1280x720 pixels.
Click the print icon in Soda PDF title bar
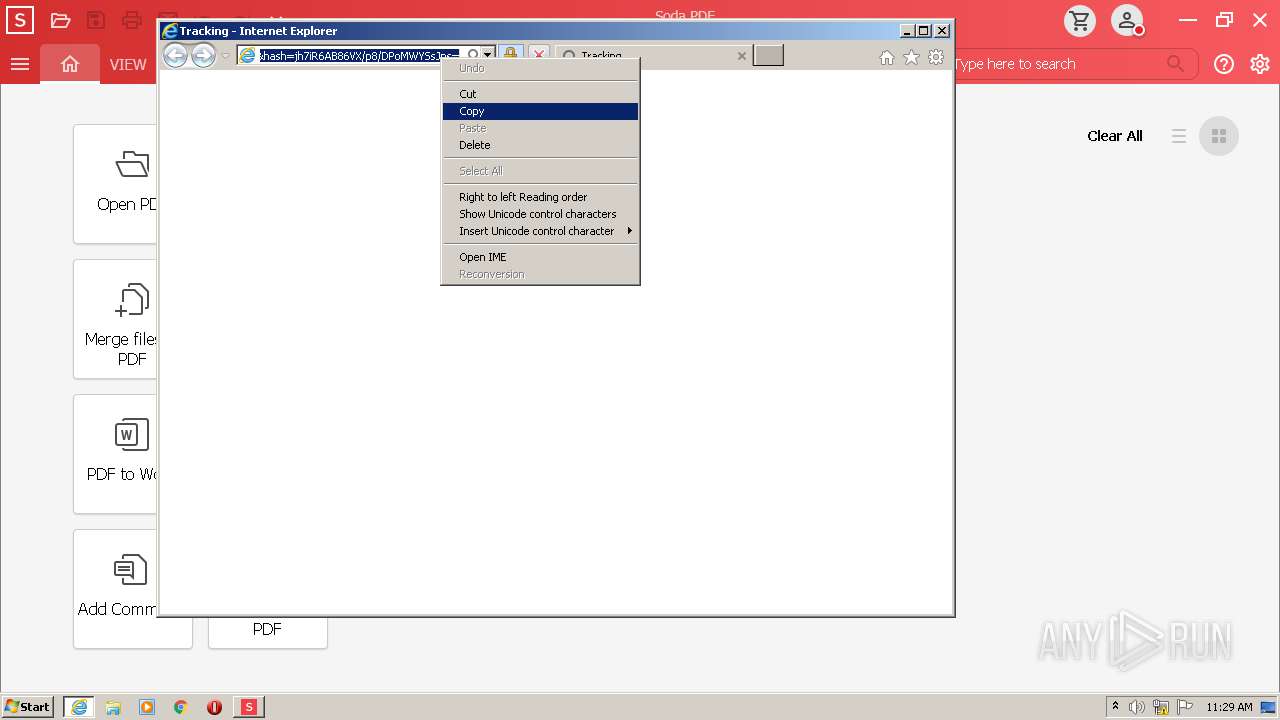(x=131, y=20)
